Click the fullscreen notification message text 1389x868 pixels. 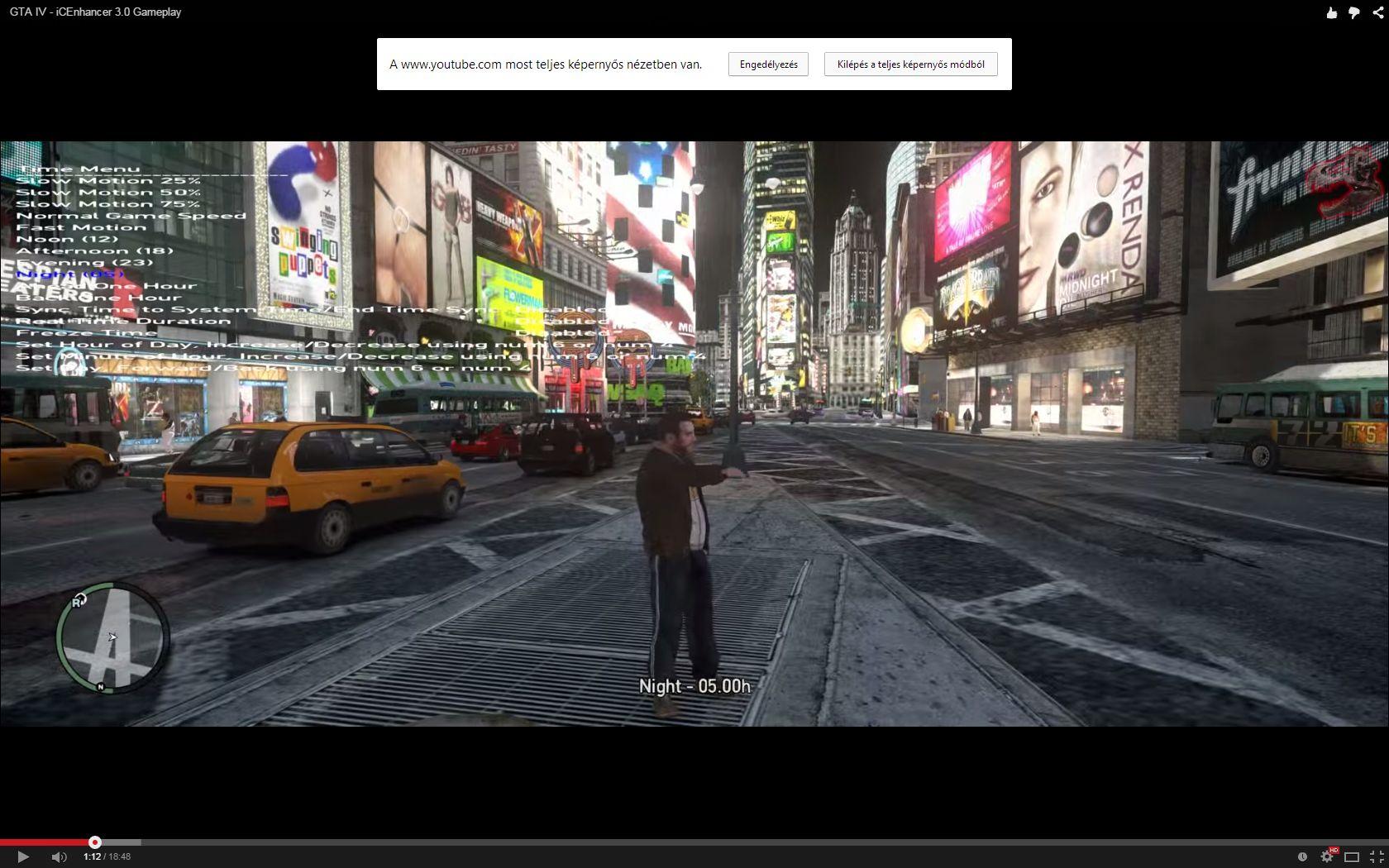point(546,64)
